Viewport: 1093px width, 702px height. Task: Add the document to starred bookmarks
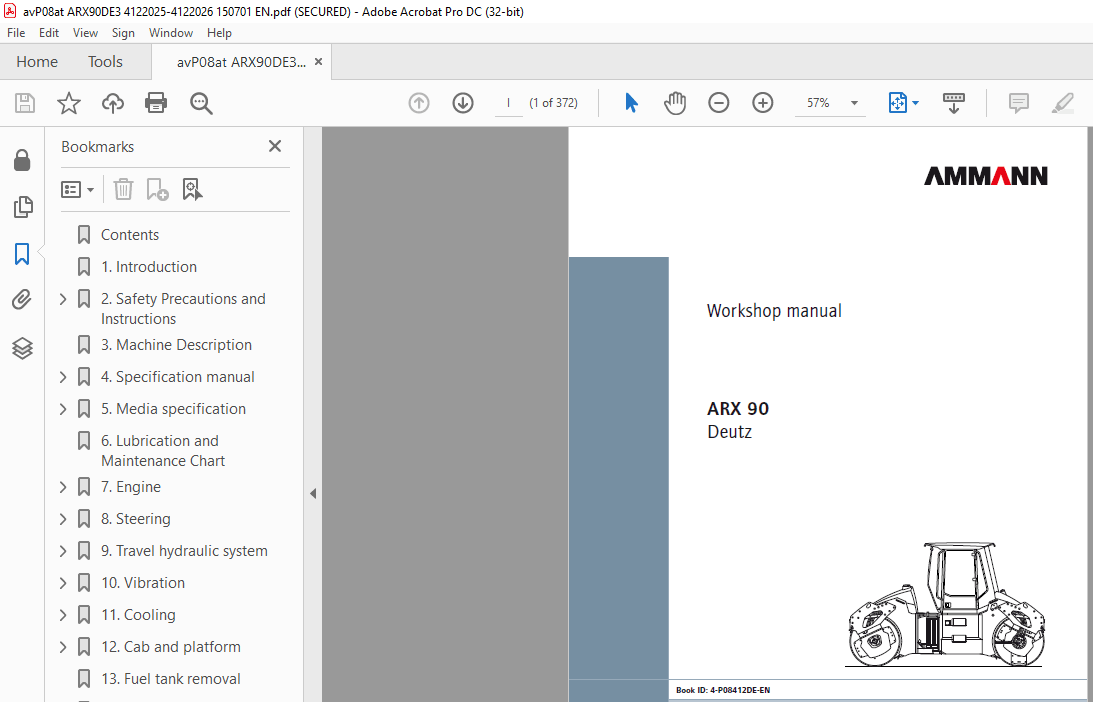coord(68,103)
